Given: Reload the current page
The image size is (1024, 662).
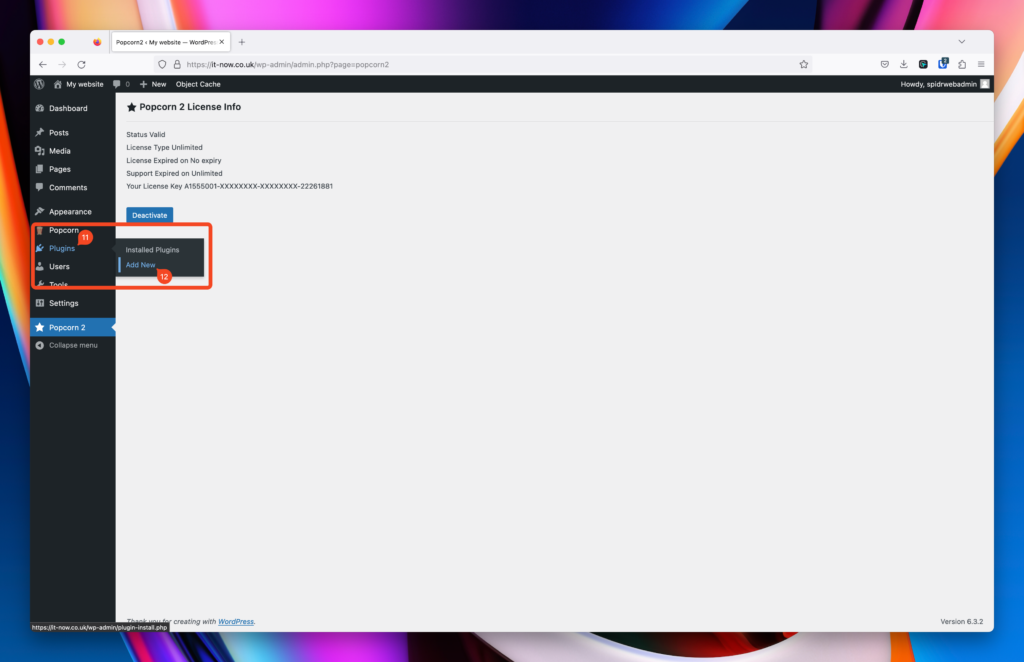Looking at the screenshot, I should (82, 65).
